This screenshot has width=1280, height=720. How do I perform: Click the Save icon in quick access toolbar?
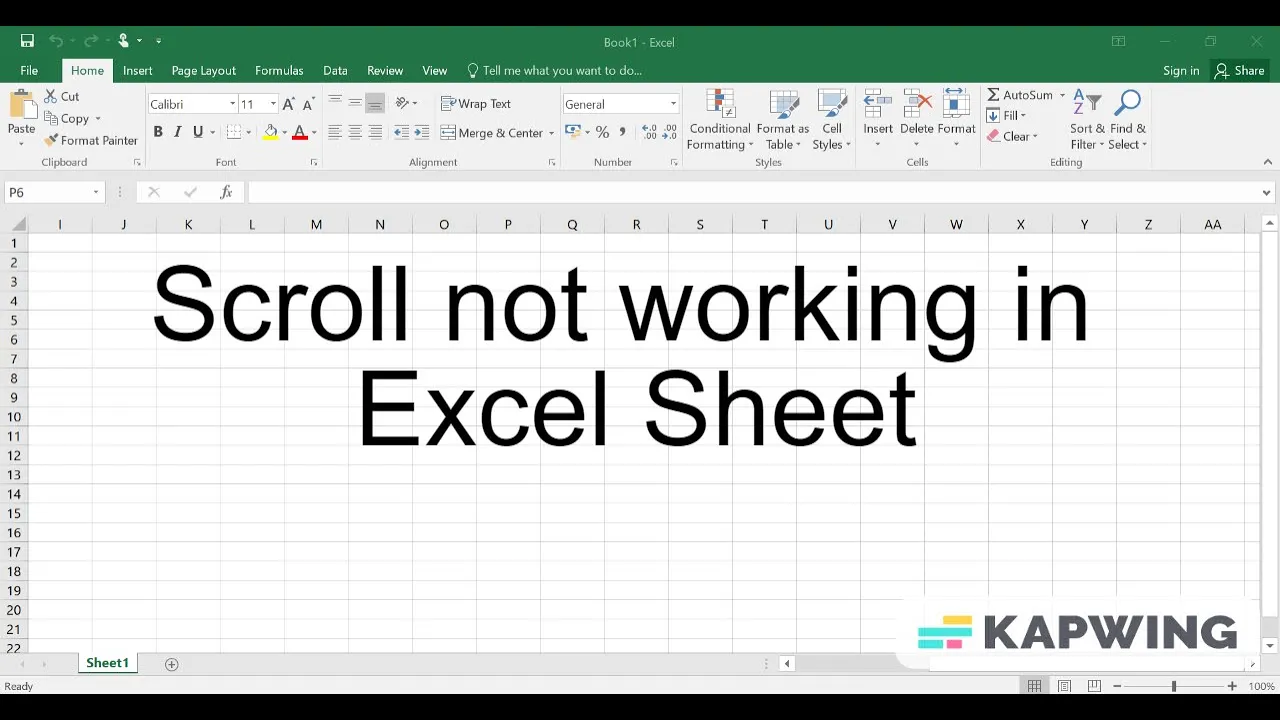pyautogui.click(x=27, y=41)
